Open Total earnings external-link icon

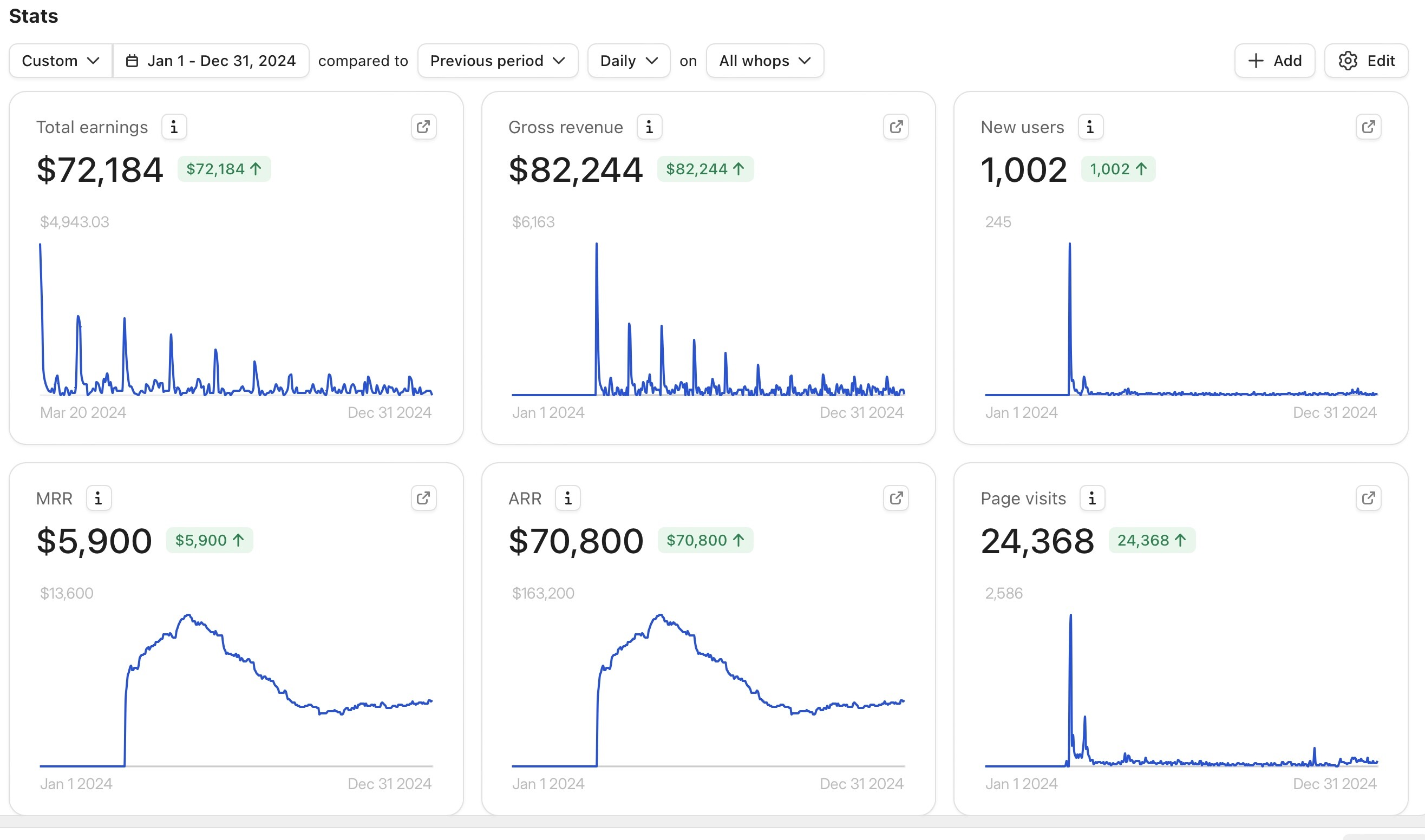[423, 127]
